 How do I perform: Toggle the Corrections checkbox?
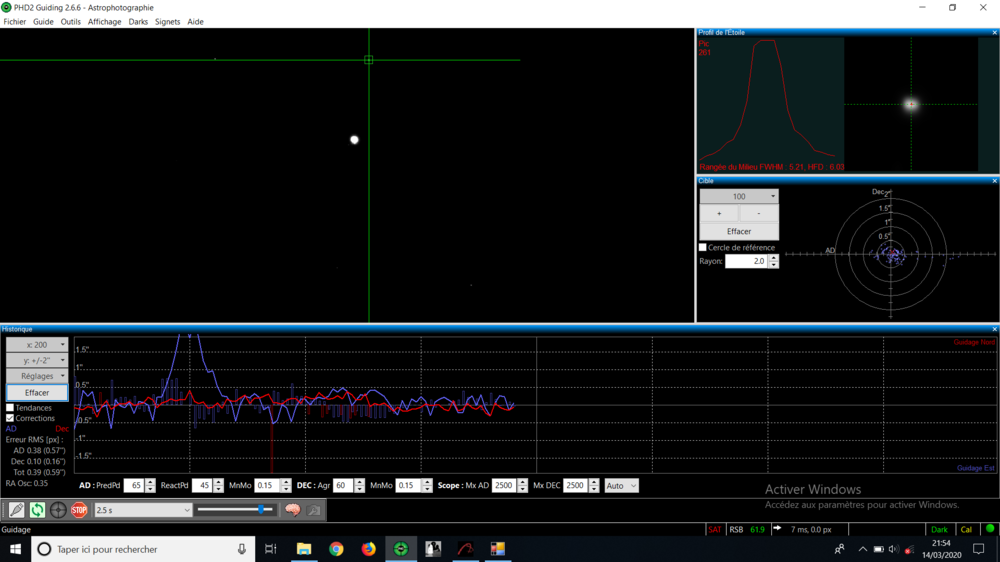click(x=10, y=418)
